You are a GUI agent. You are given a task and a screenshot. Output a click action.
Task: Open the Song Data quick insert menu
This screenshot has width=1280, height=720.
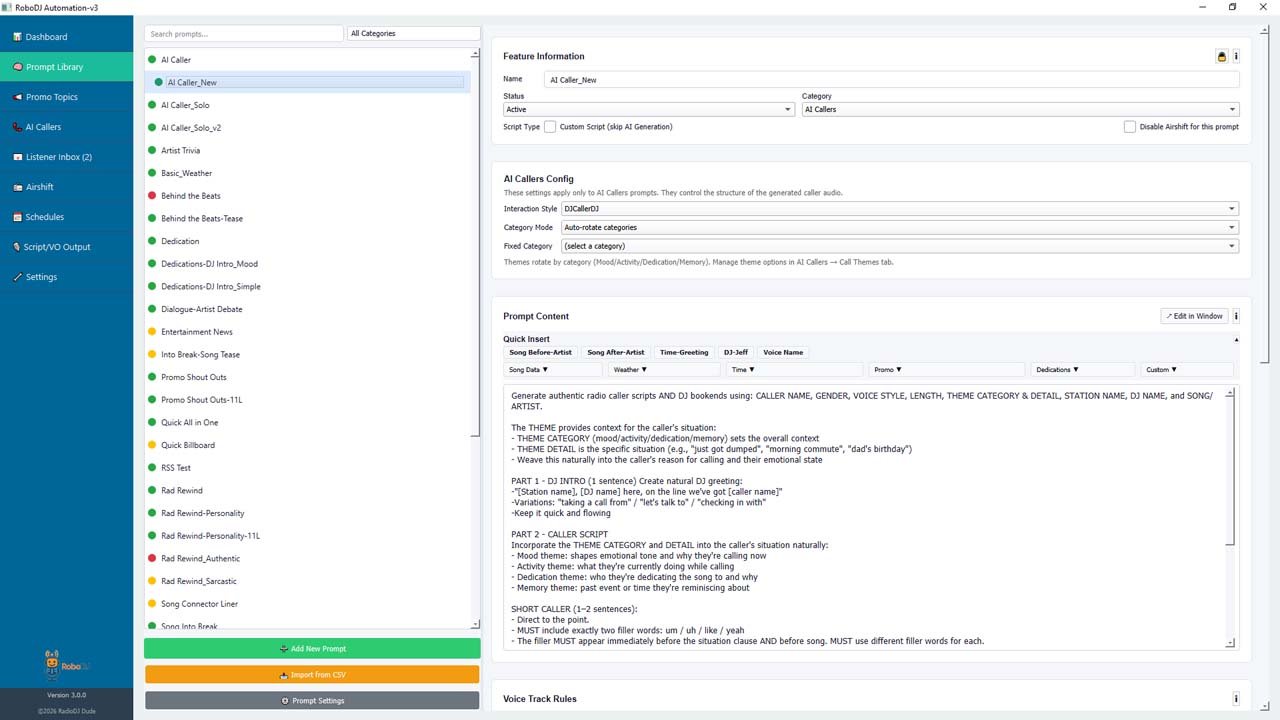pos(551,370)
